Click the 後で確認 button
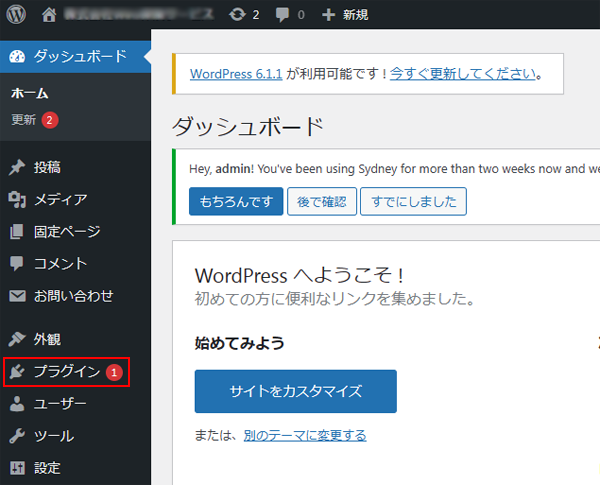 [322, 201]
